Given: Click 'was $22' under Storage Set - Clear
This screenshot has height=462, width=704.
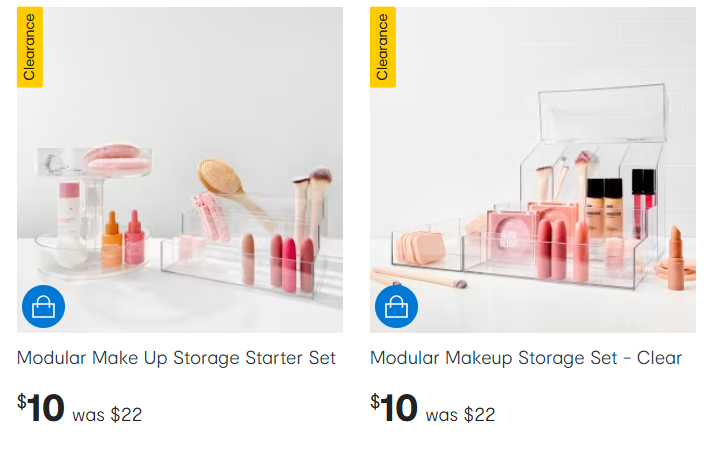Looking at the screenshot, I should (x=460, y=414).
